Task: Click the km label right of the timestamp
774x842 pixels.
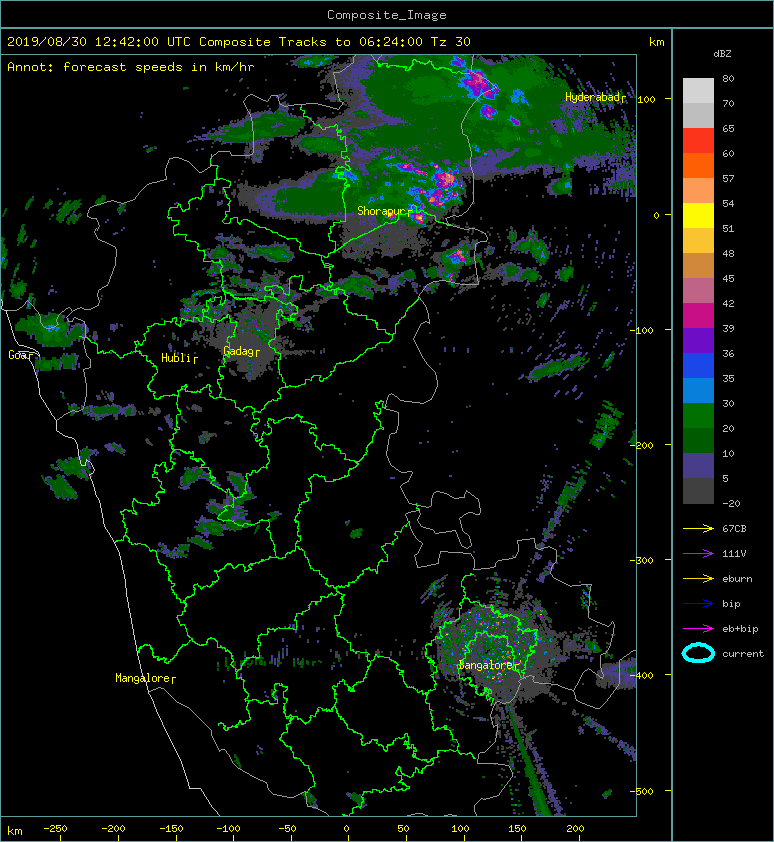Action: click(656, 42)
